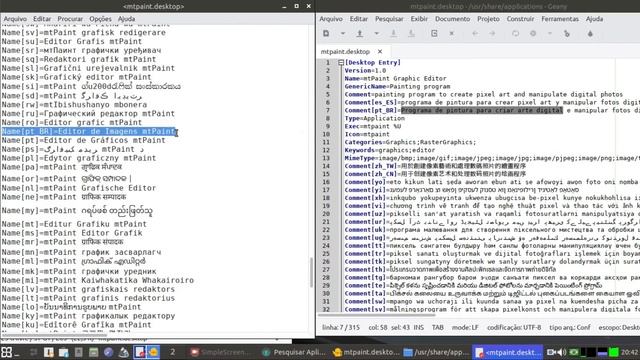Click the camera recording icon in system tray
The image size is (640, 360).
pyautogui.click(x=551, y=352)
